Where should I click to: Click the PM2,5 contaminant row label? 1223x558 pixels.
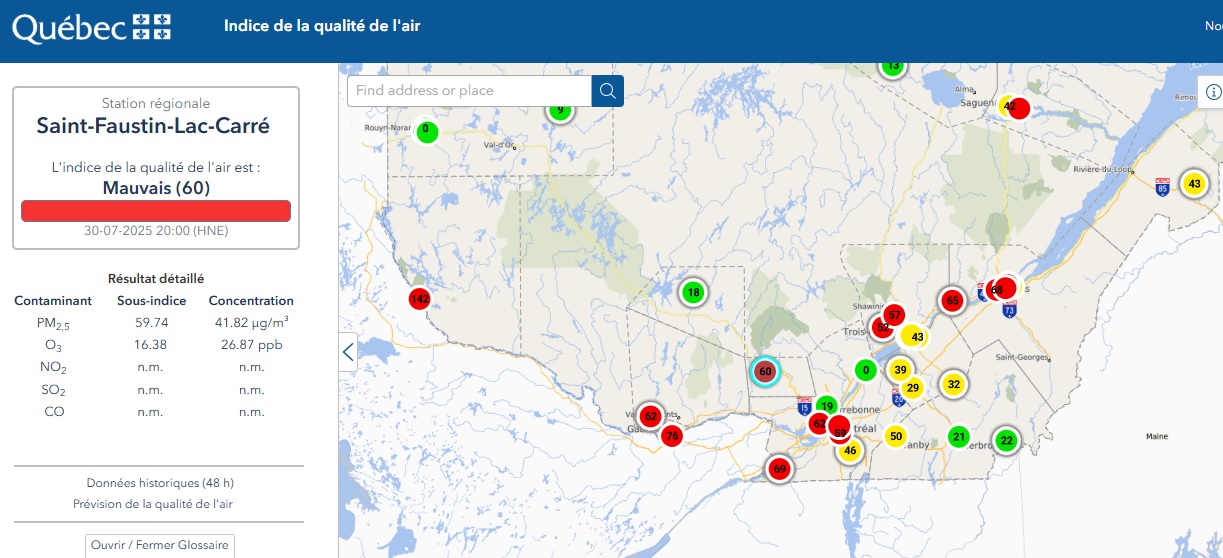pos(53,323)
